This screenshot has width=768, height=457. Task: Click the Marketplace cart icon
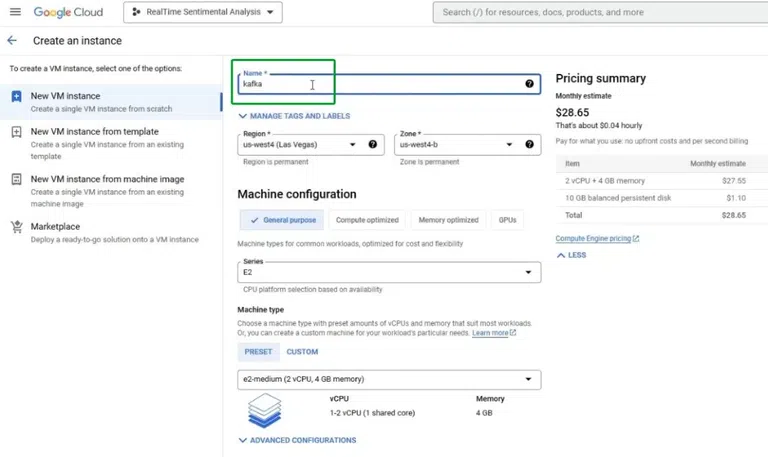16,227
